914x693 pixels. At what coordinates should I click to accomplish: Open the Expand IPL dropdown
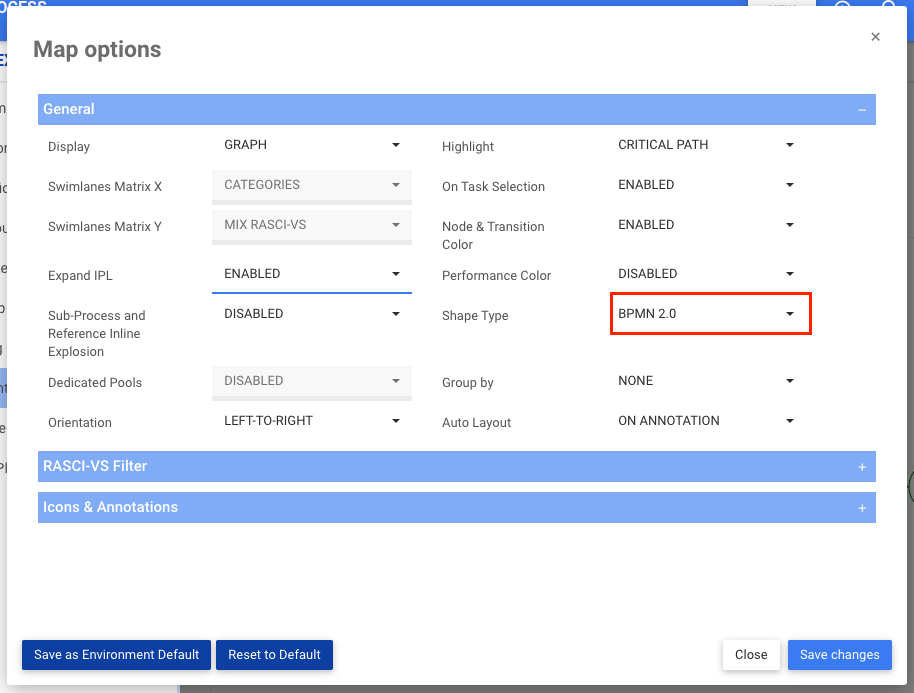[312, 275]
